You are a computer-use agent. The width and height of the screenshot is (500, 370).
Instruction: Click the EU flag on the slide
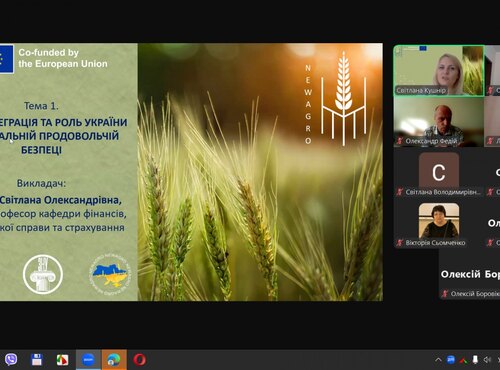point(7,59)
